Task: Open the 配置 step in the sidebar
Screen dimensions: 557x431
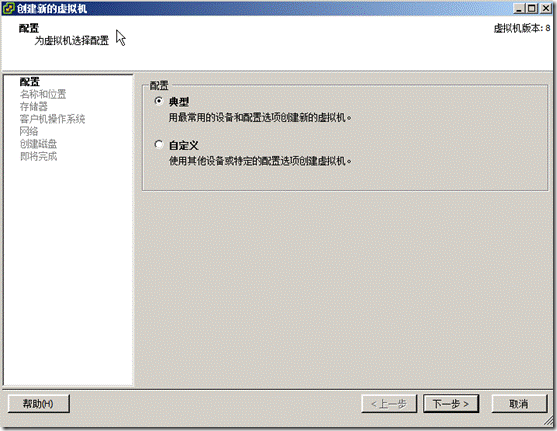Action: click(29, 82)
